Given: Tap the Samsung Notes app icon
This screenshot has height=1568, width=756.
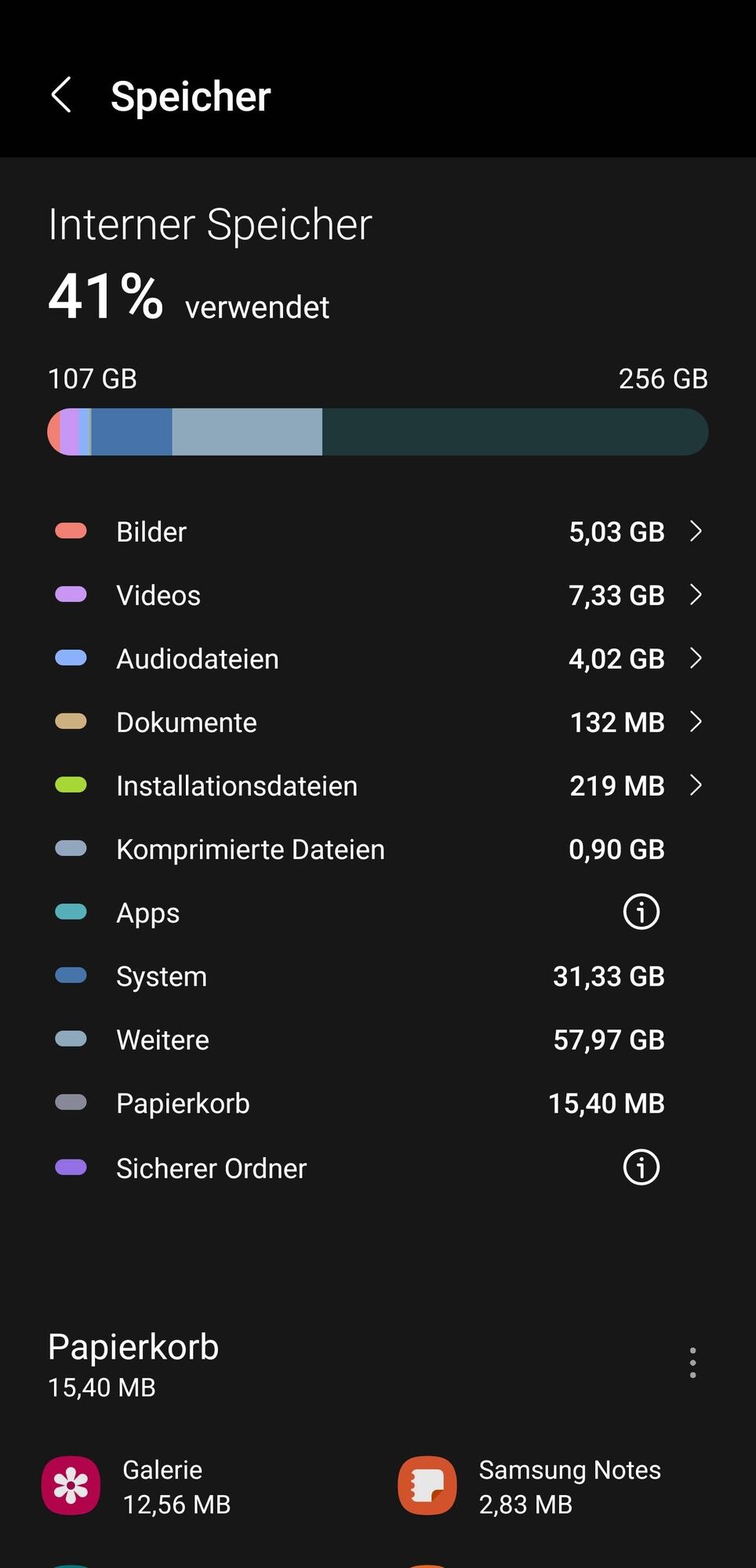Looking at the screenshot, I should pyautogui.click(x=427, y=1486).
